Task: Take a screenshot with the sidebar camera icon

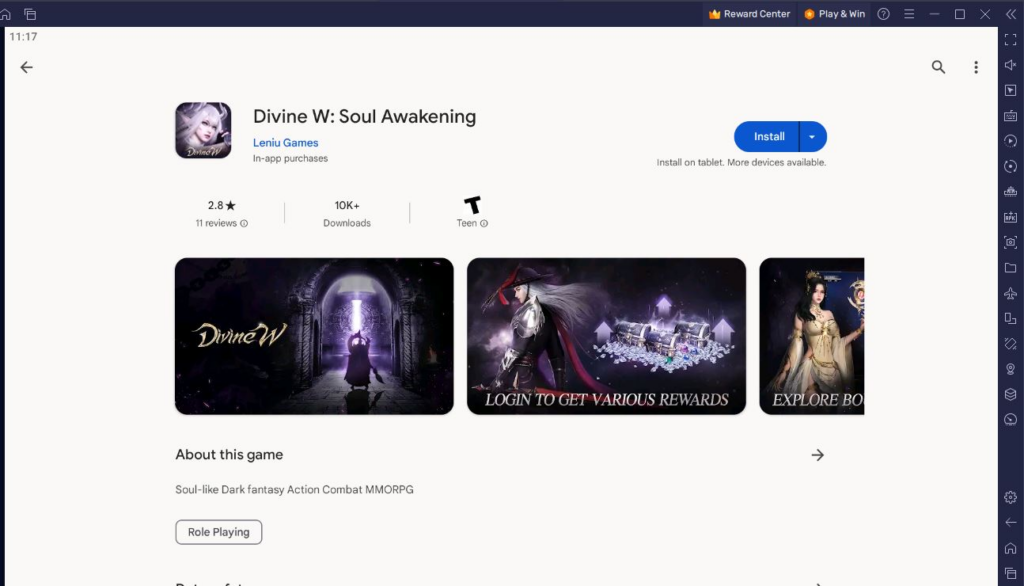Action: [1010, 240]
